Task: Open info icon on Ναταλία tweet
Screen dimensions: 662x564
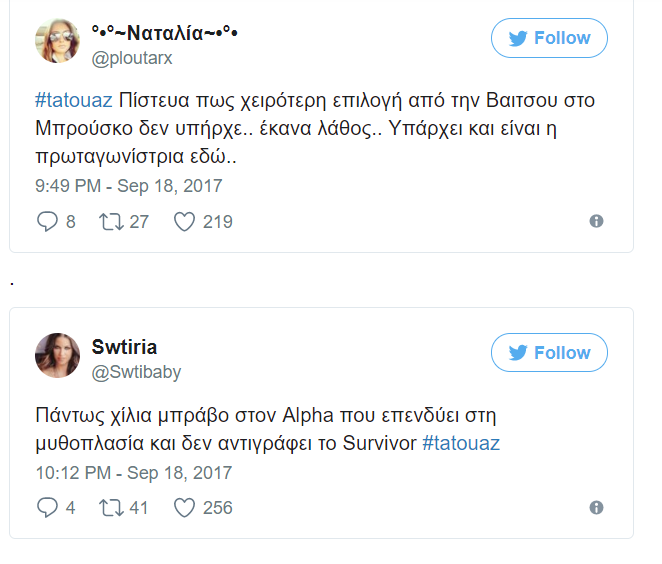Action: coord(596,221)
